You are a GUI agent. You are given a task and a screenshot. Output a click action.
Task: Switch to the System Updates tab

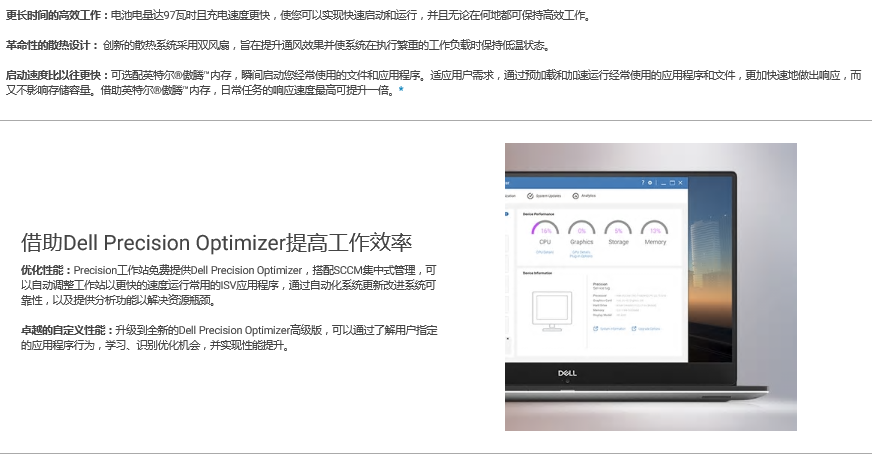546,195
